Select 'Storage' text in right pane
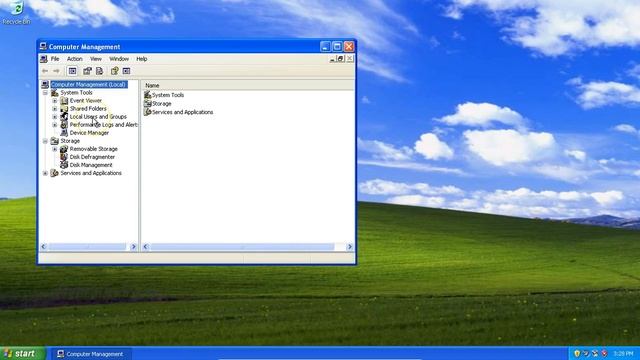 click(162, 104)
